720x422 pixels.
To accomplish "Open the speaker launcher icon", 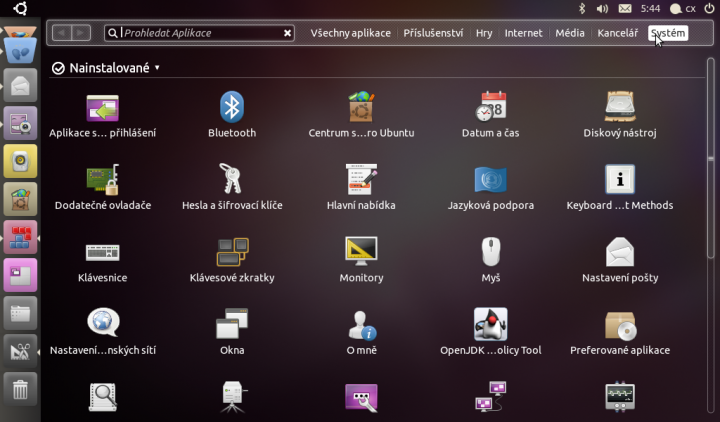I will coord(20,161).
